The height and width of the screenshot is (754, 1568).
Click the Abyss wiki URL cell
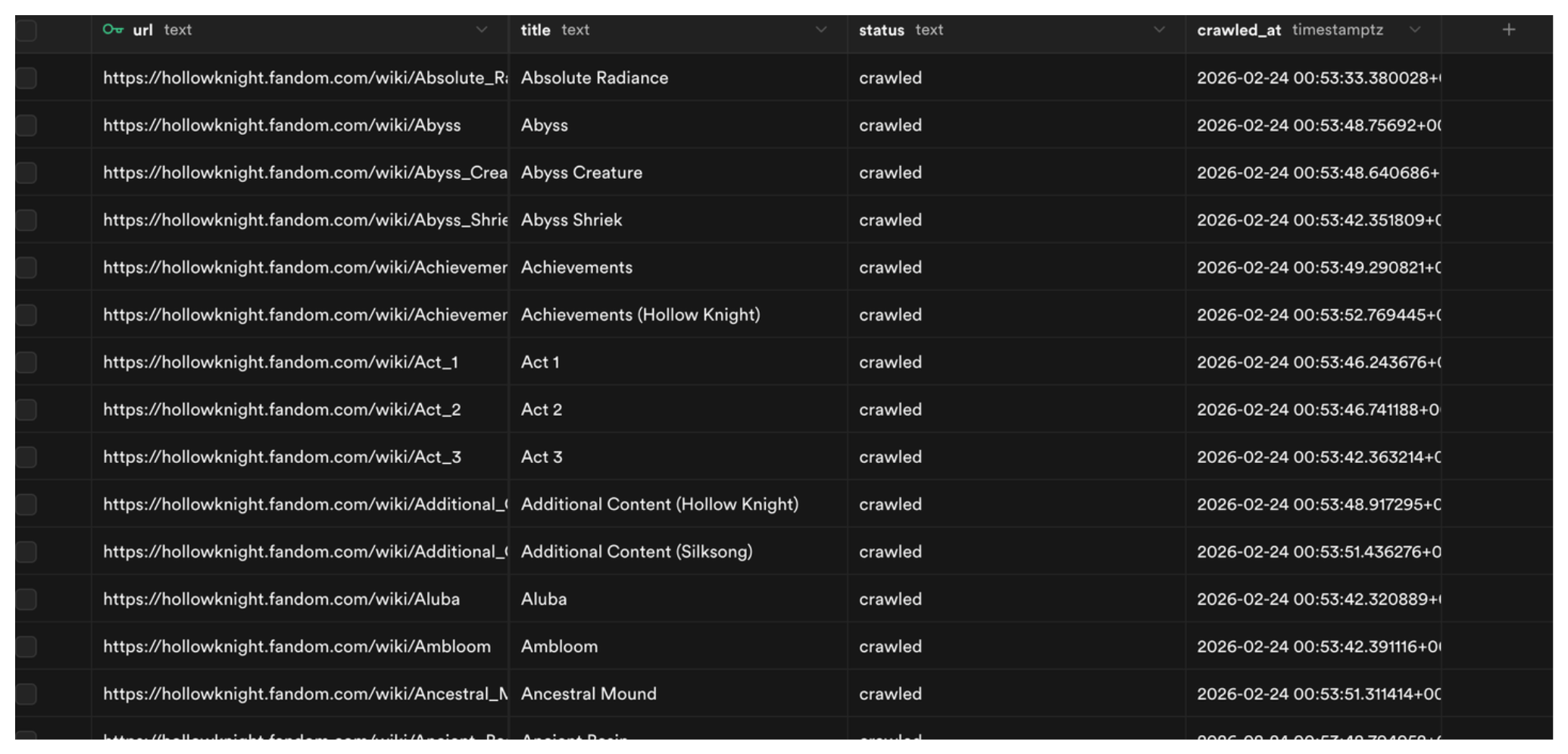(282, 125)
